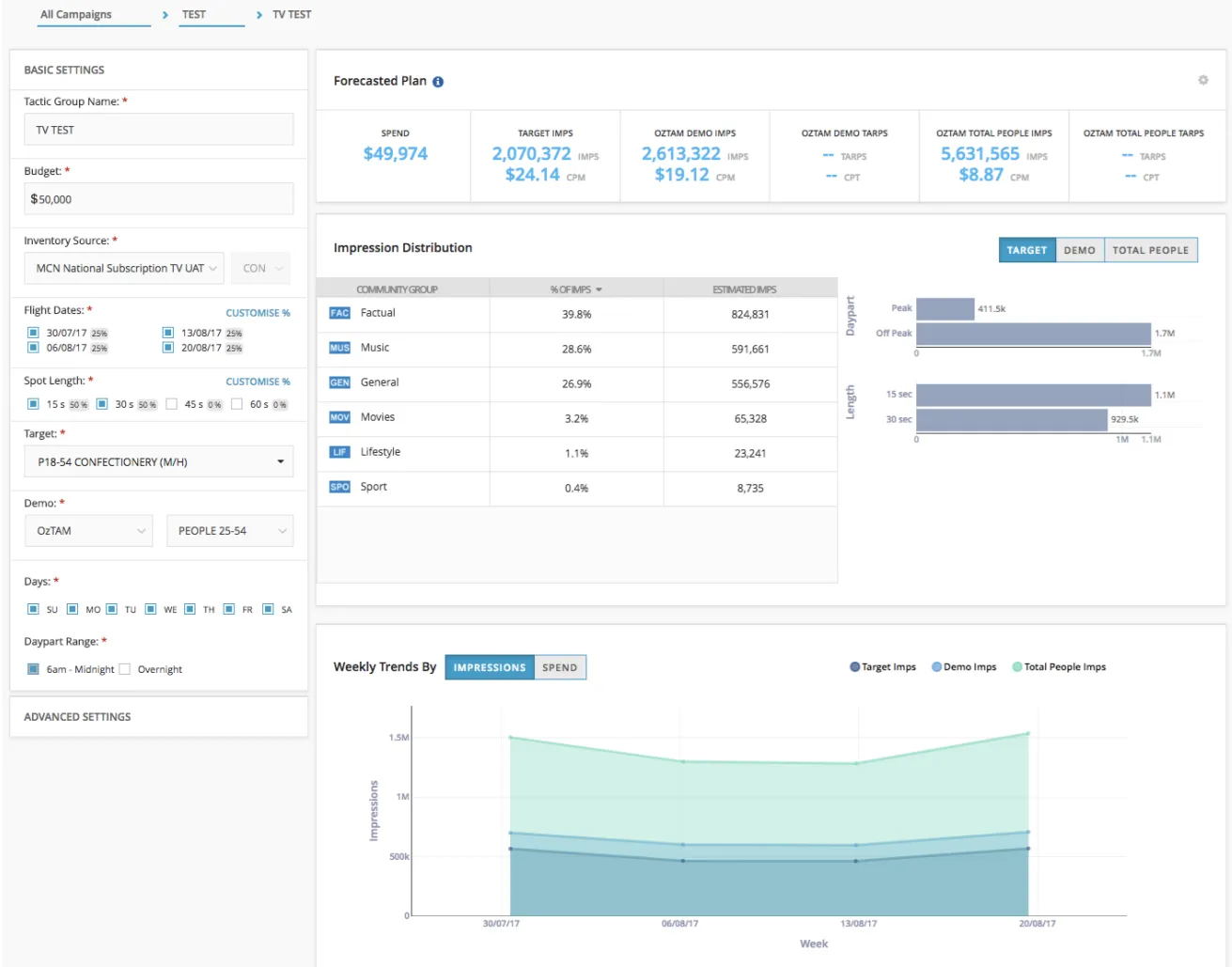Click the MUS badge for Music
The height and width of the screenshot is (967, 1232).
pyautogui.click(x=339, y=348)
